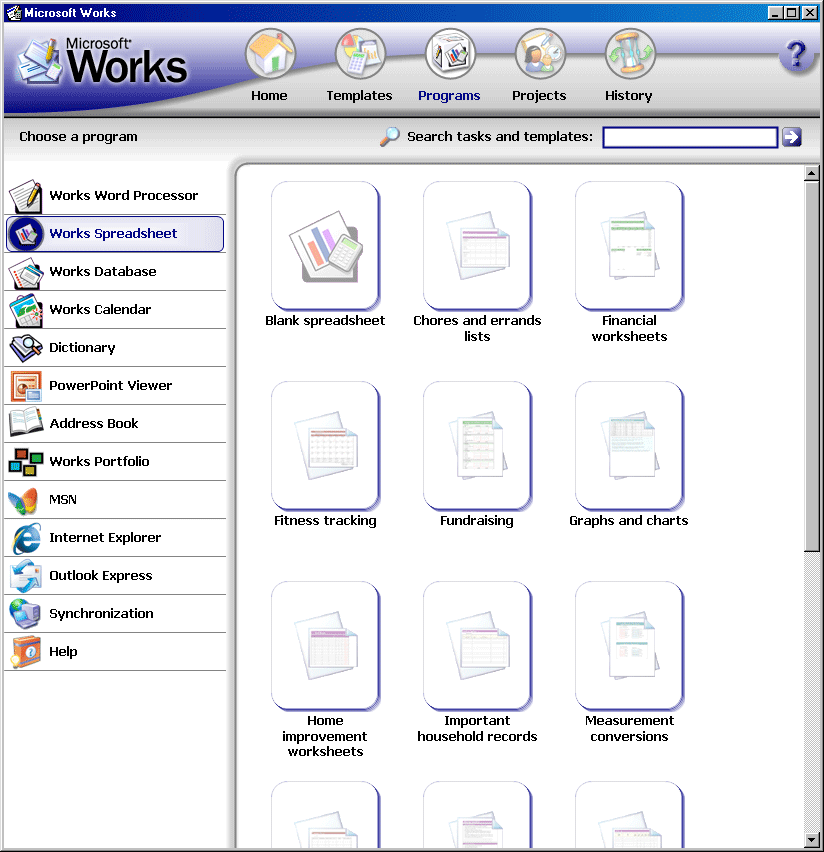Click the Fundraising label text
The image size is (824, 852).
(477, 521)
